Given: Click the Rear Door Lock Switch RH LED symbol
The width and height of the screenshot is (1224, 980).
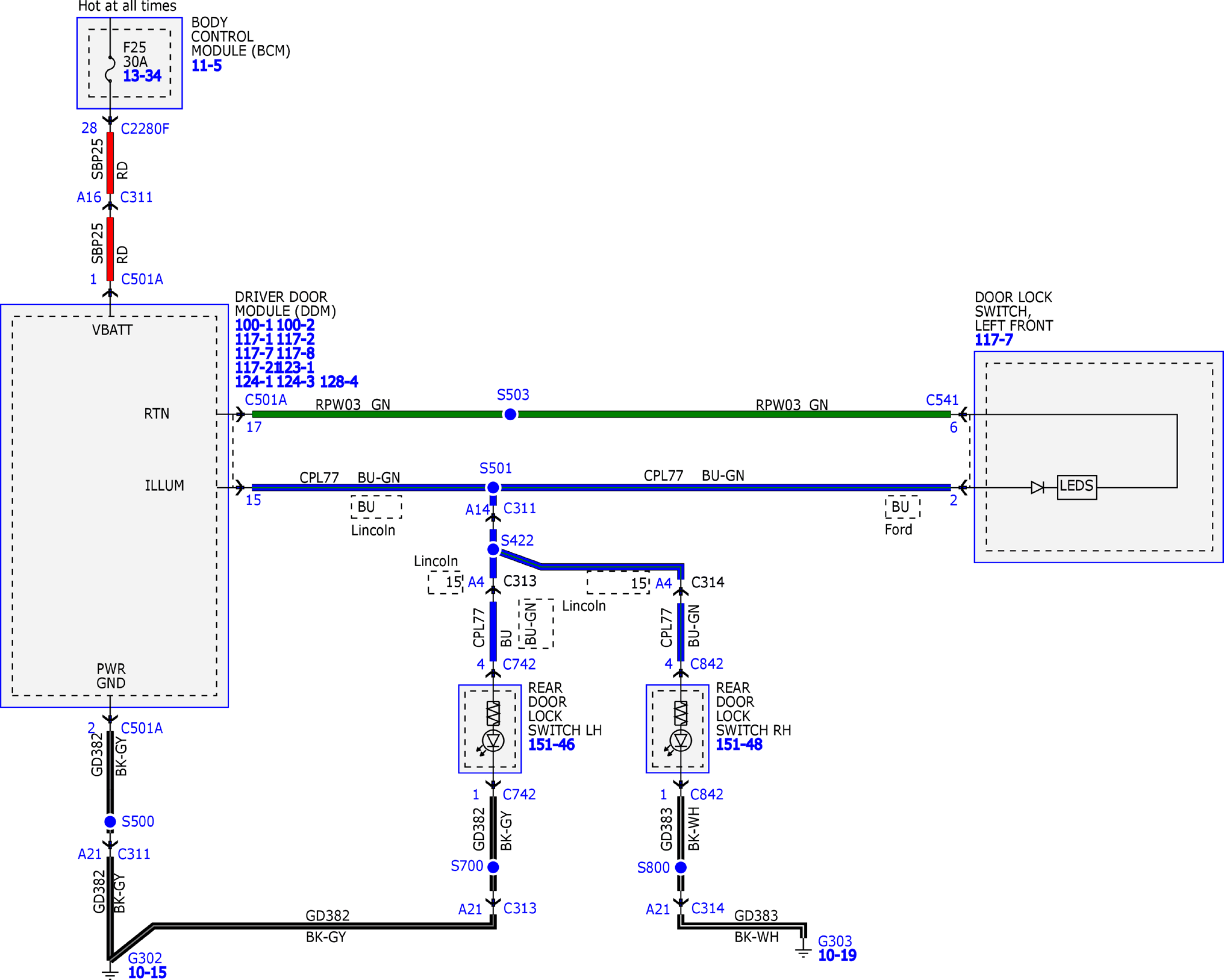Looking at the screenshot, I should (x=681, y=740).
